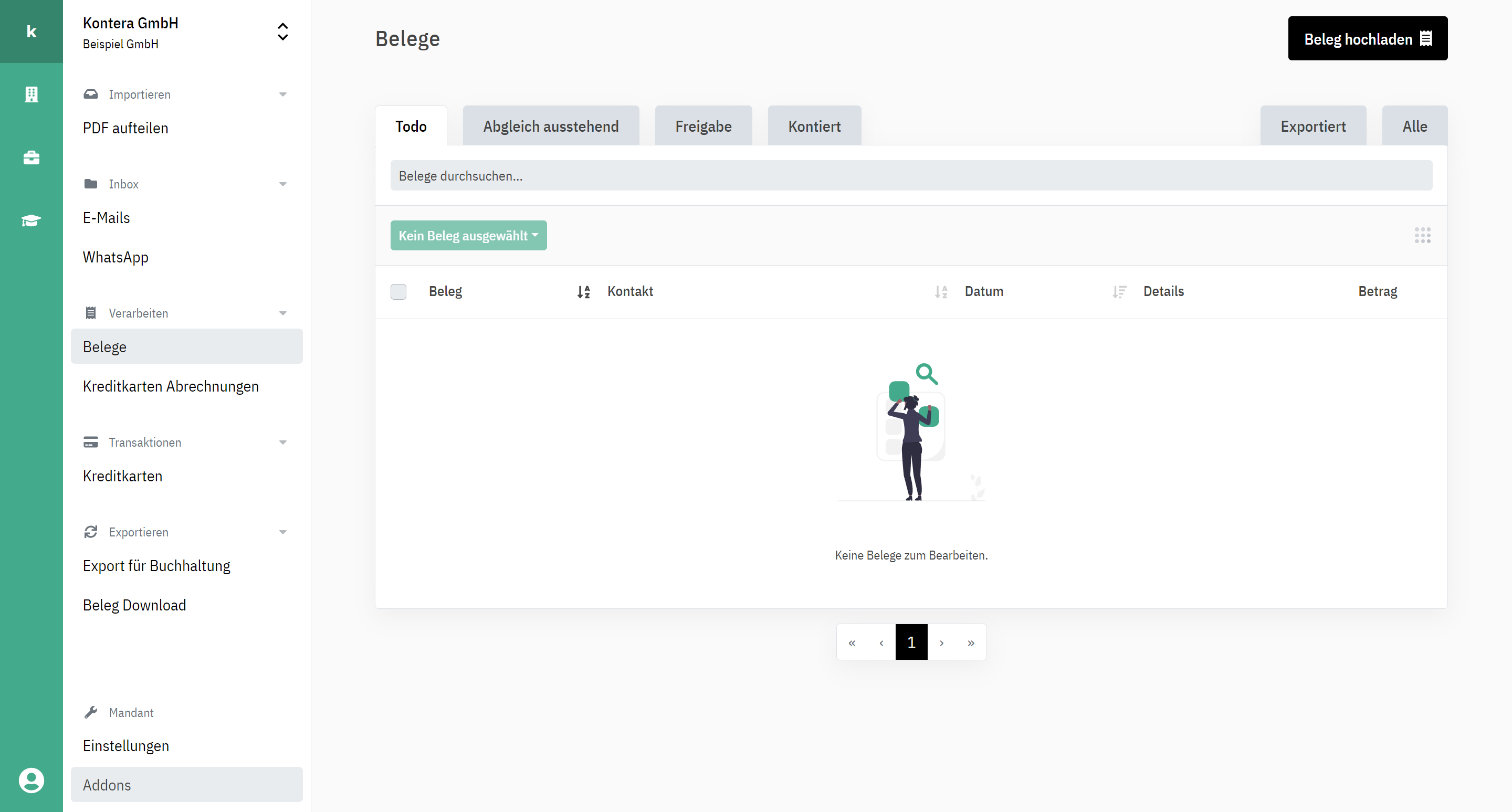The image size is (1512, 812).
Task: Click the Verarbeiten receipt icon
Action: click(90, 313)
